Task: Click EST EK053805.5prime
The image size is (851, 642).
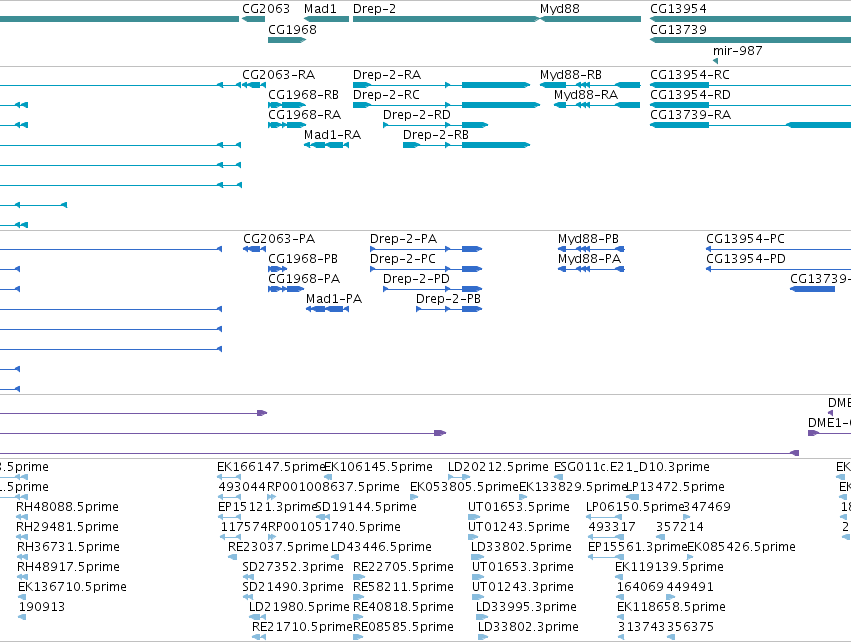Action: 465,487
